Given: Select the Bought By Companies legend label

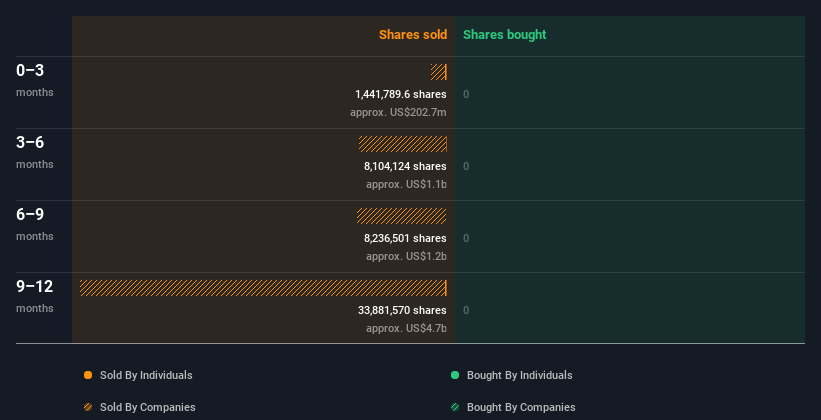Looking at the screenshot, I should click(x=521, y=407).
